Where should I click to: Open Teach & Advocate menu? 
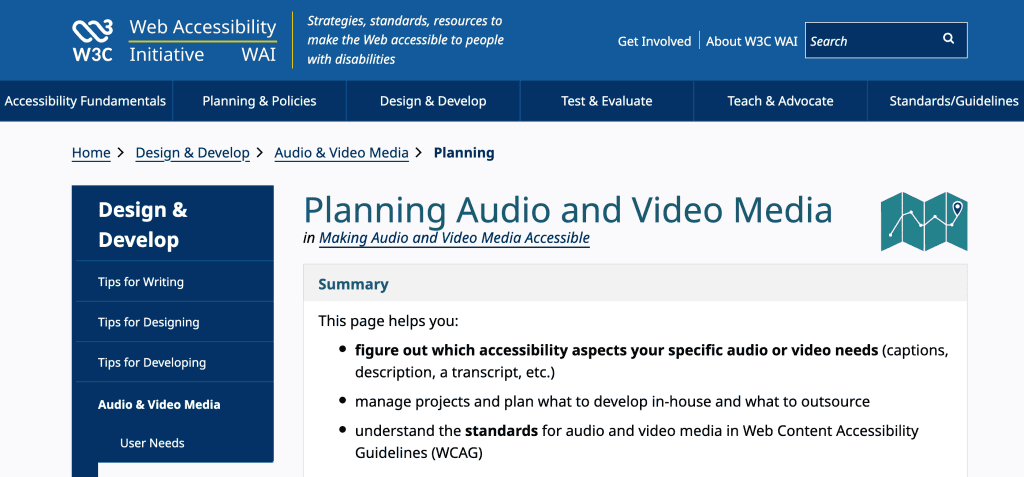780,101
